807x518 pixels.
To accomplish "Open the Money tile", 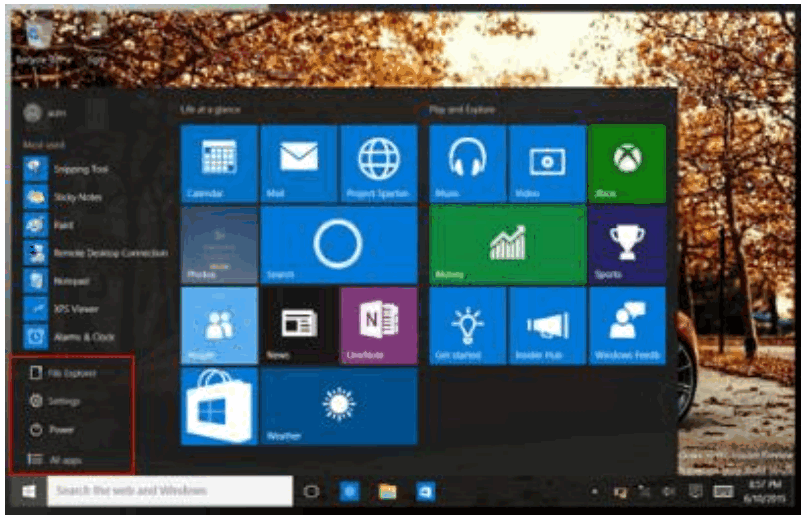I will tap(507, 245).
